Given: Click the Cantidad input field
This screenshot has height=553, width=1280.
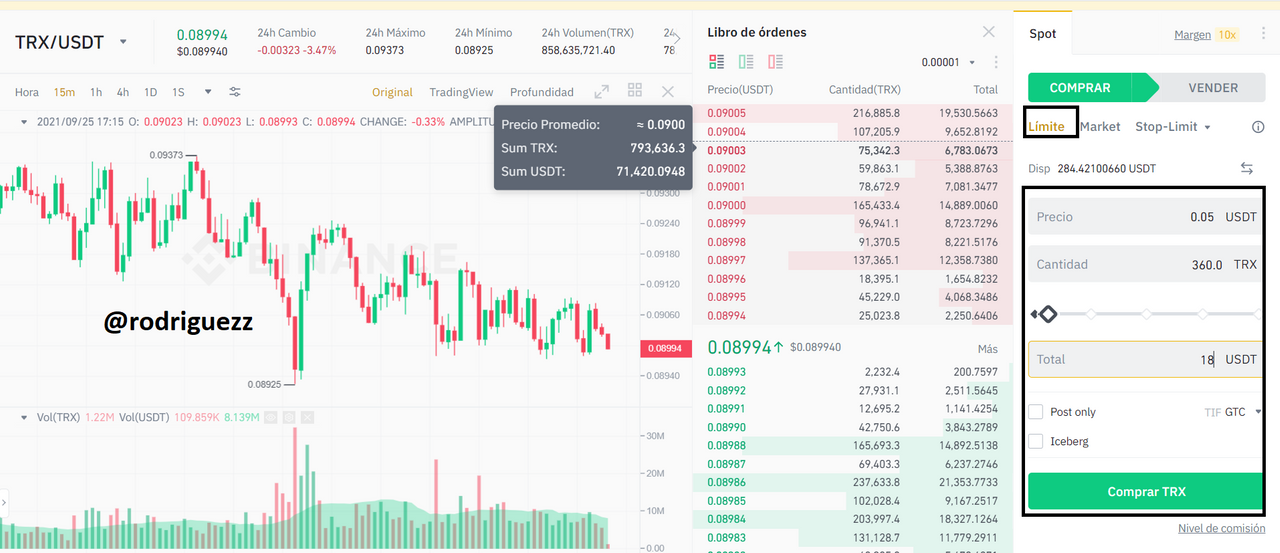Looking at the screenshot, I should pos(1146,265).
